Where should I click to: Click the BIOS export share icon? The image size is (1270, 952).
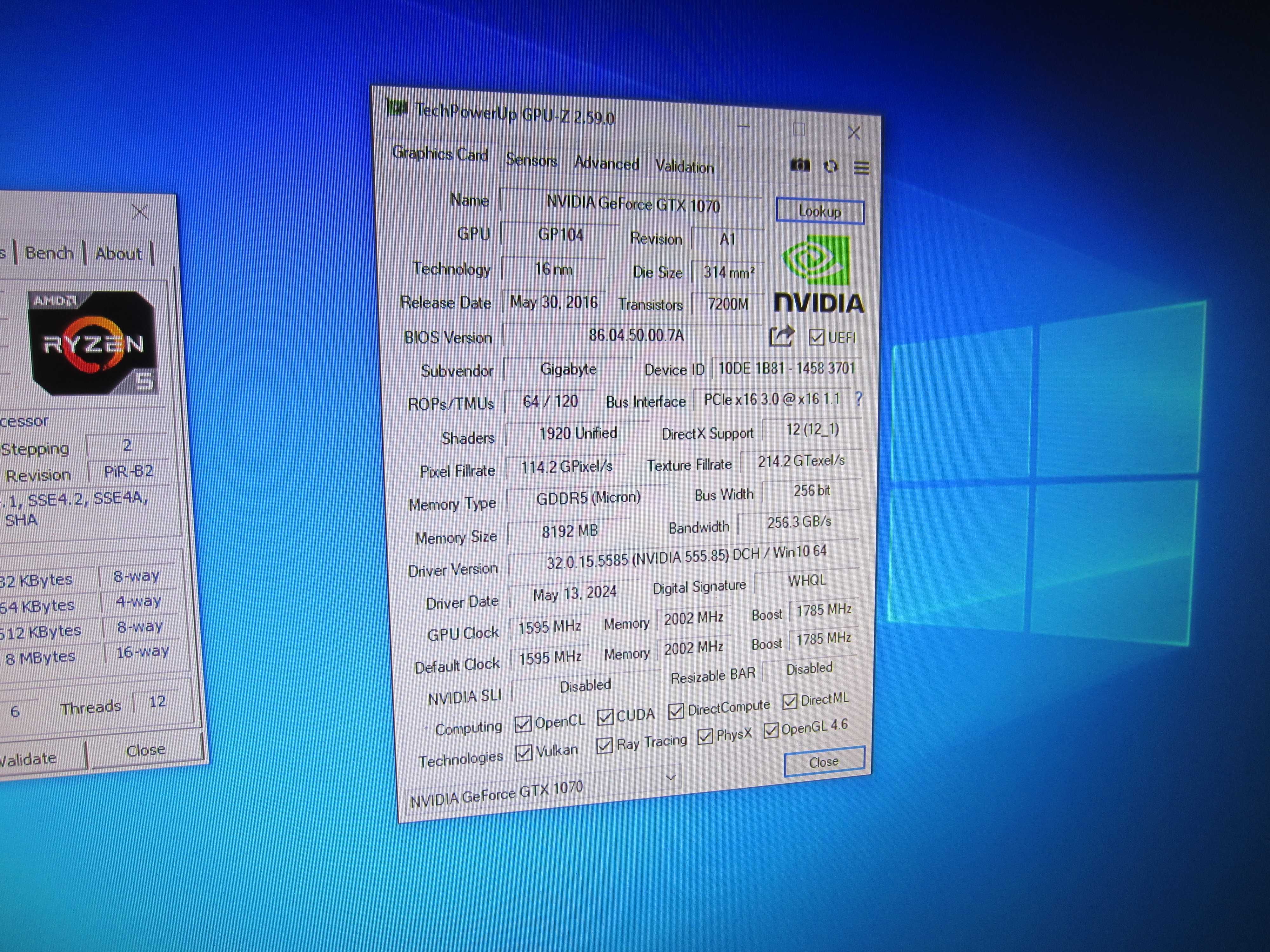781,336
